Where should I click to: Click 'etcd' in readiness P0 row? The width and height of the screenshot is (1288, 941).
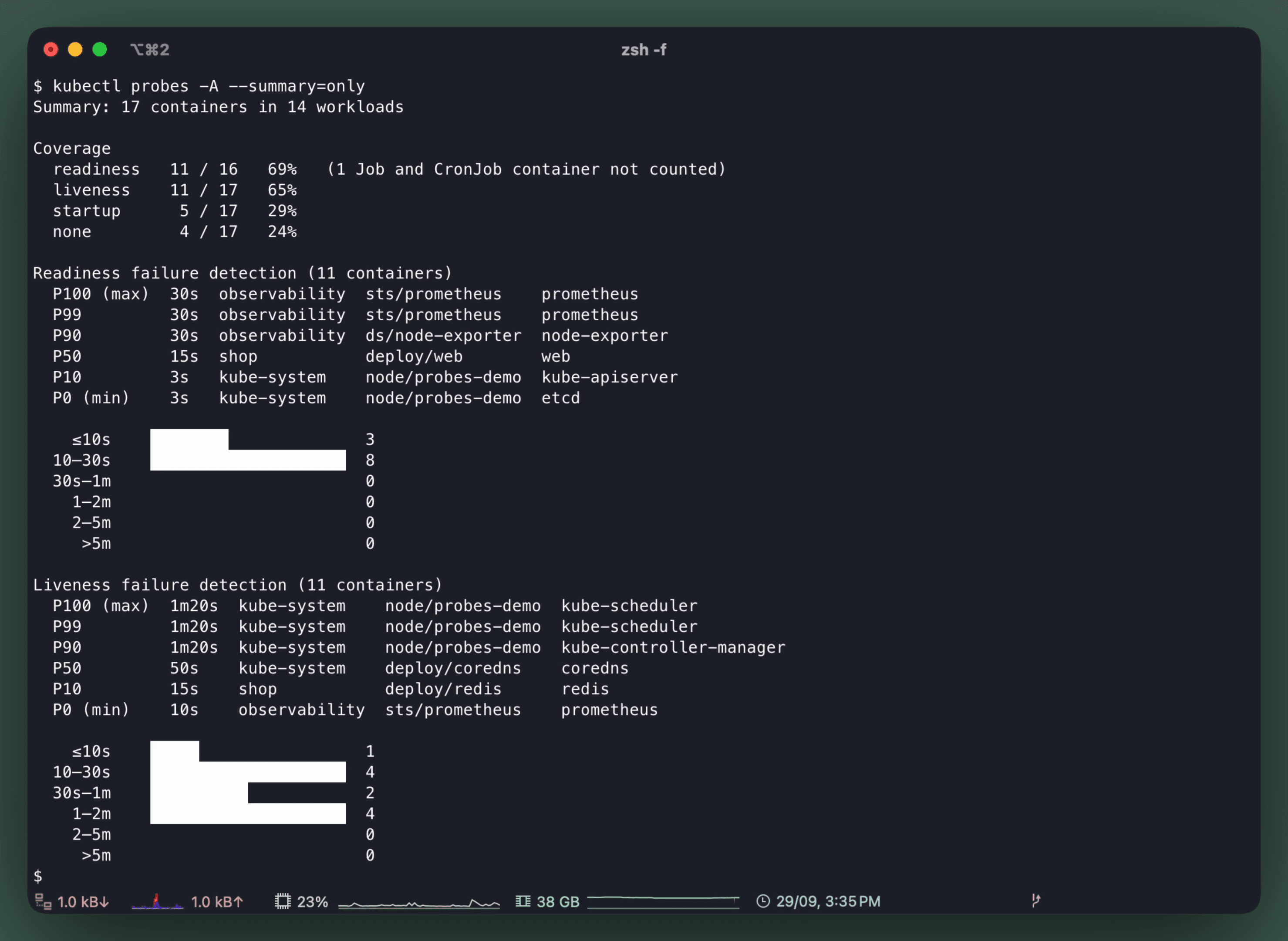[x=561, y=398]
